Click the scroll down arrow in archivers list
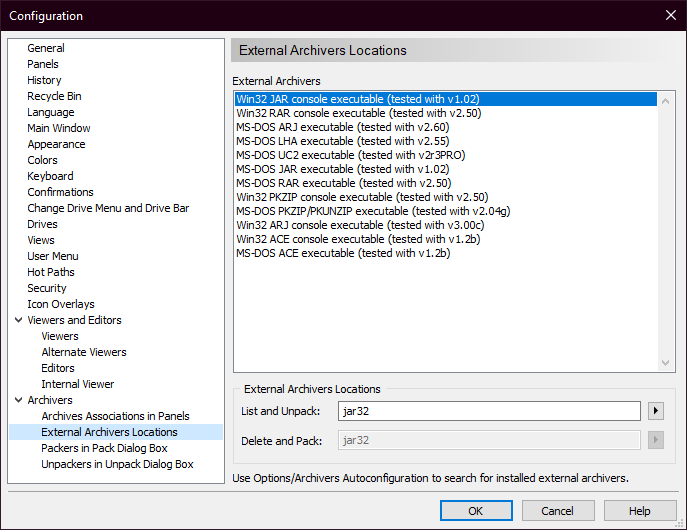 point(667,363)
